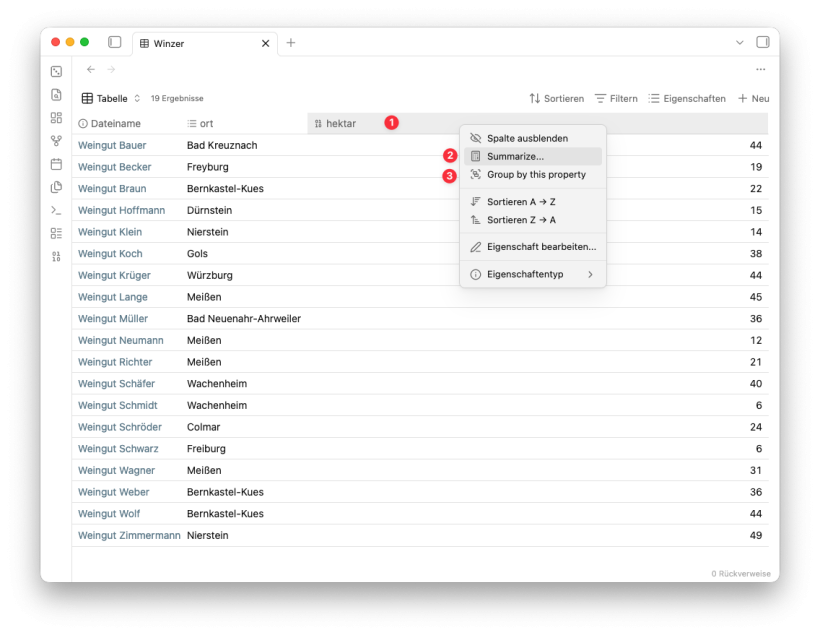Open the Tabelle view dropdown
This screenshot has width=820, height=635.
tap(111, 99)
